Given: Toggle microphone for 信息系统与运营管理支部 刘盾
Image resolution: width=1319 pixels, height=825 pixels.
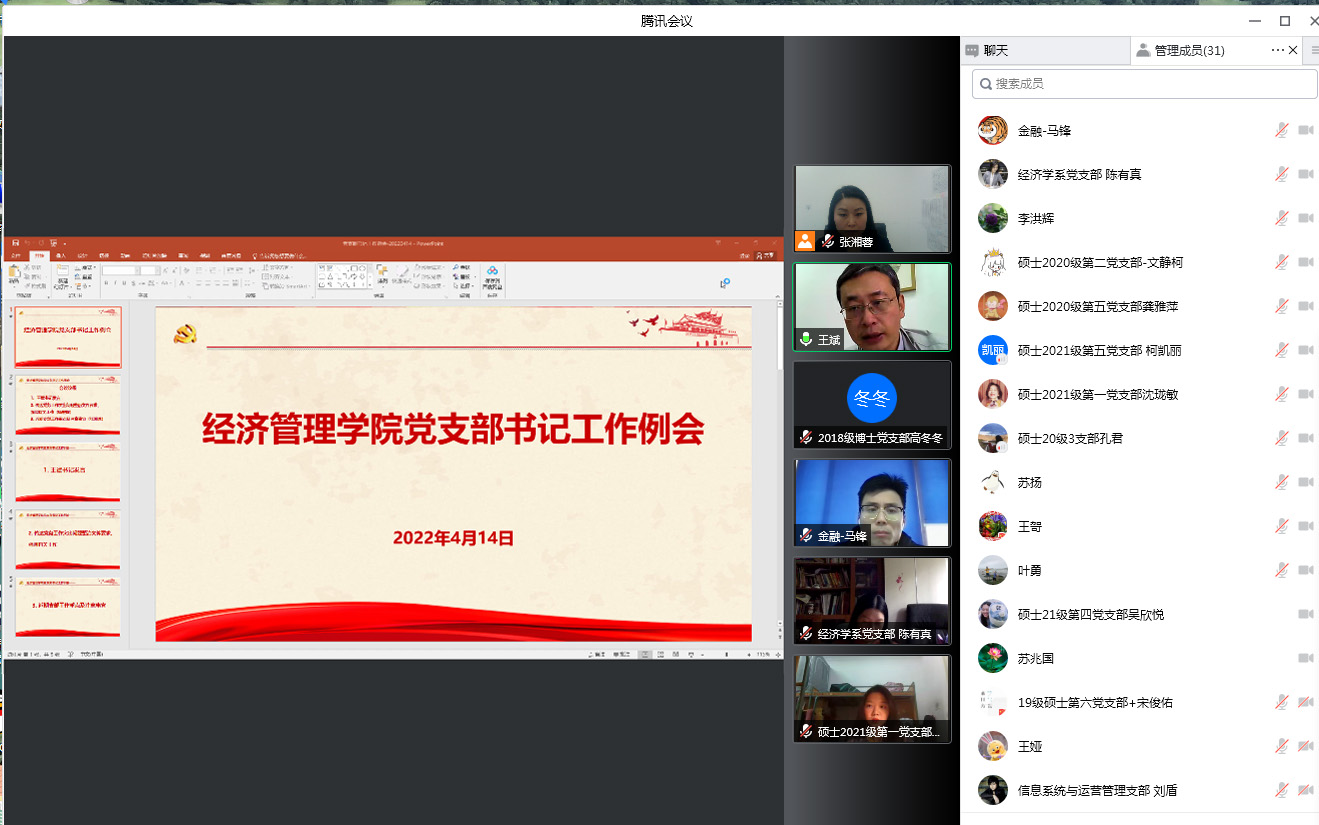Looking at the screenshot, I should point(1281,790).
